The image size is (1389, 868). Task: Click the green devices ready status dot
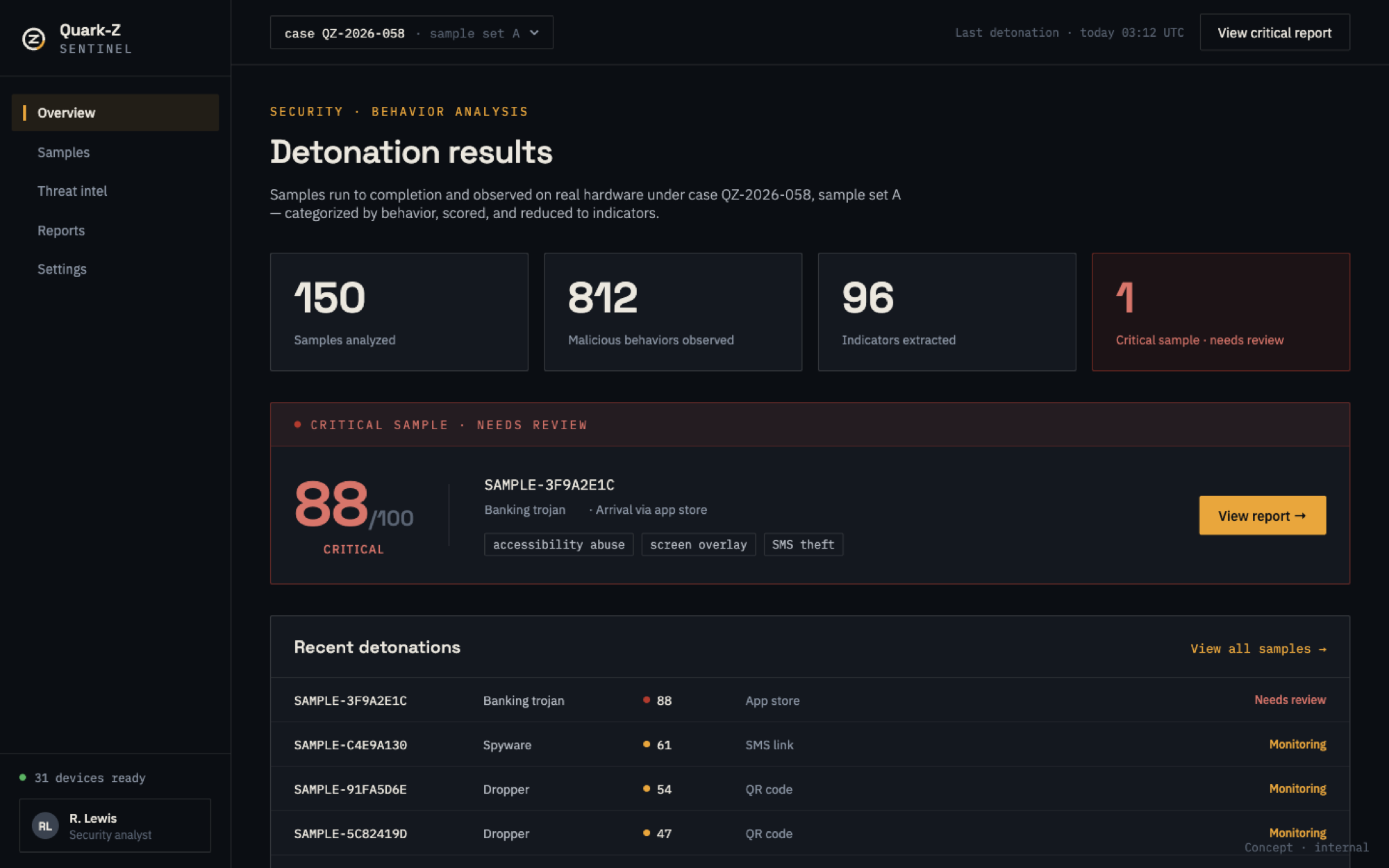23,777
